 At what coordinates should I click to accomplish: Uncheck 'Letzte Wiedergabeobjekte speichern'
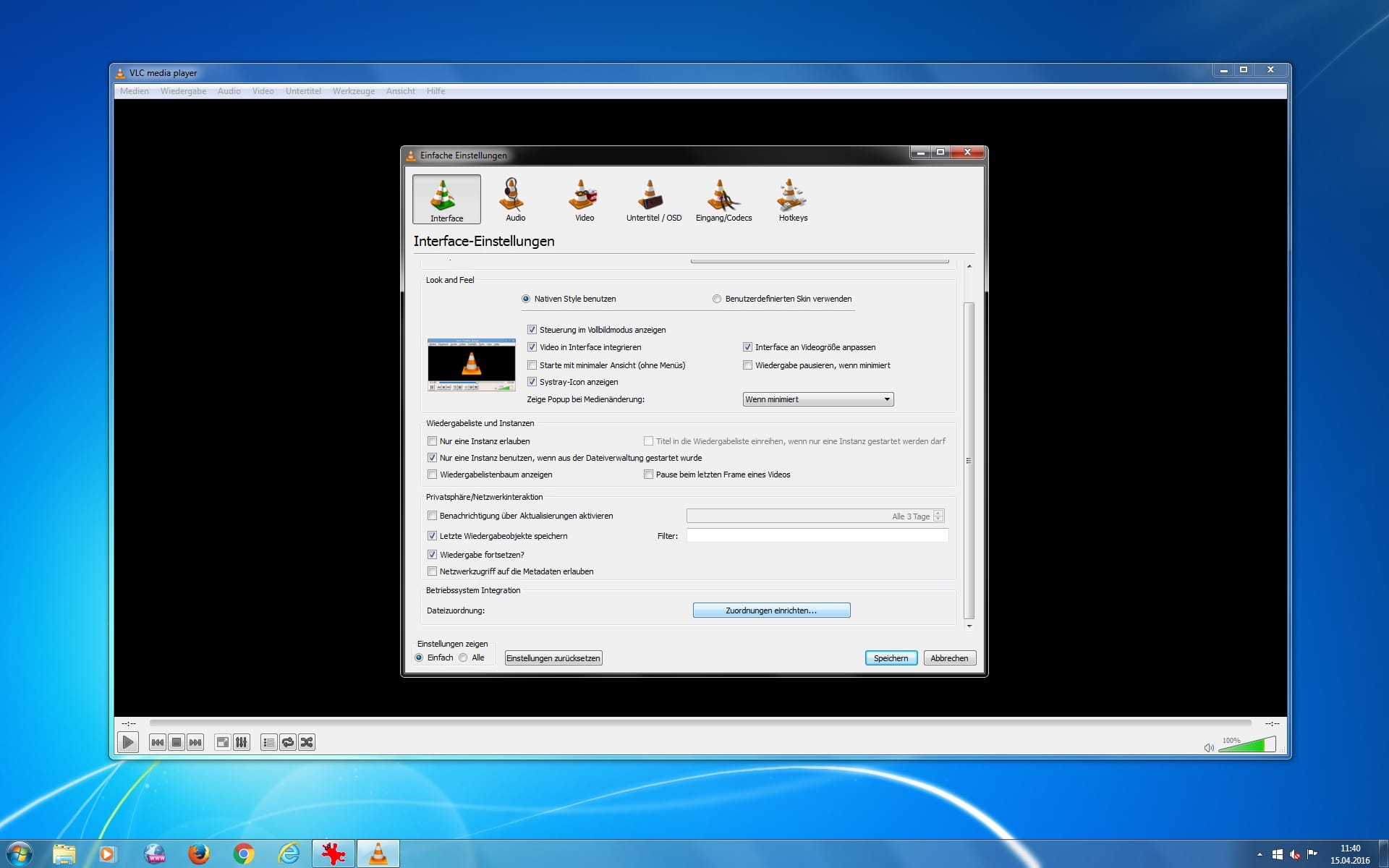[432, 536]
